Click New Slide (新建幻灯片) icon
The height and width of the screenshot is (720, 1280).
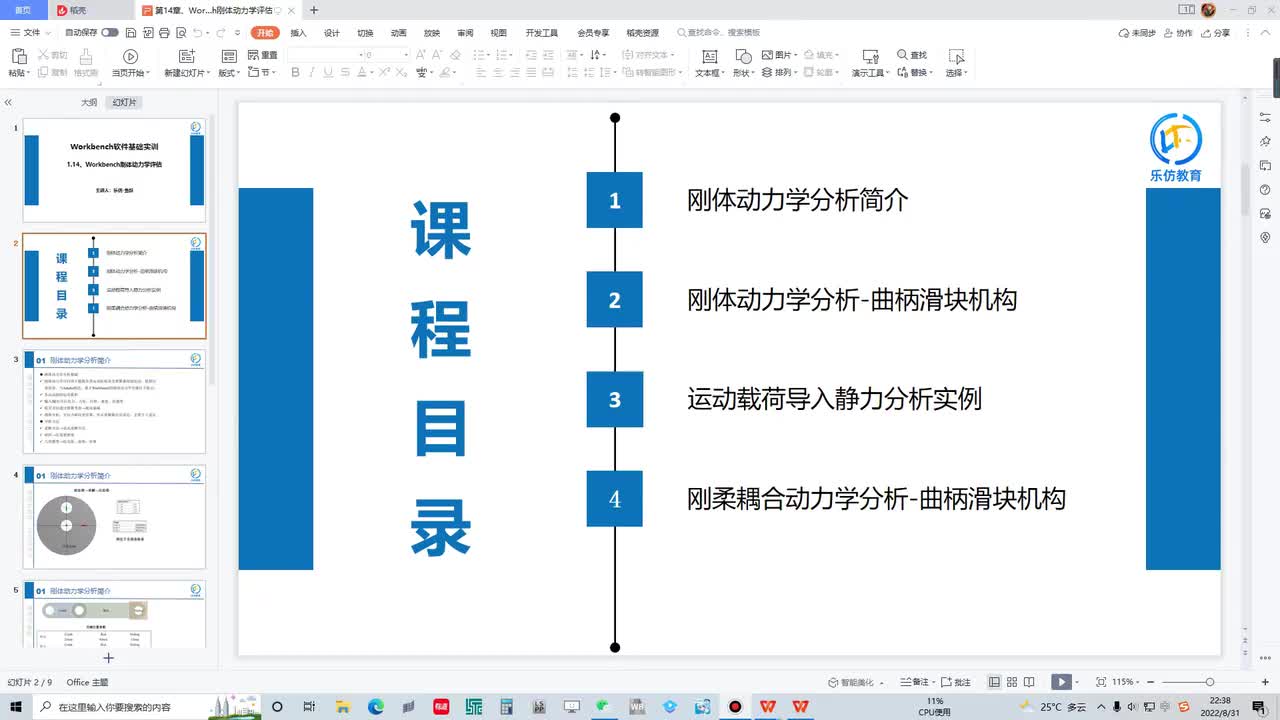(187, 56)
